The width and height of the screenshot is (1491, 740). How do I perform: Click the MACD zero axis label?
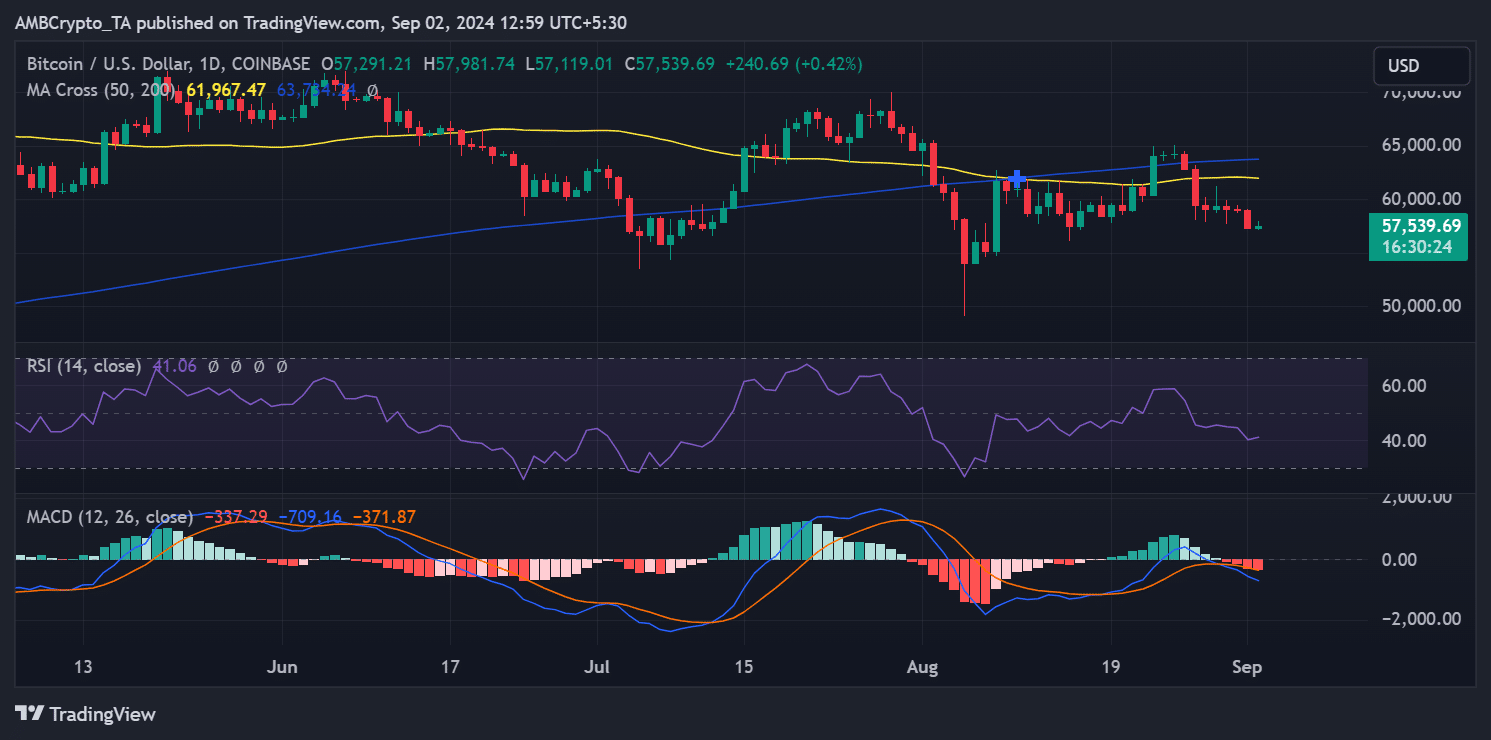[1397, 560]
